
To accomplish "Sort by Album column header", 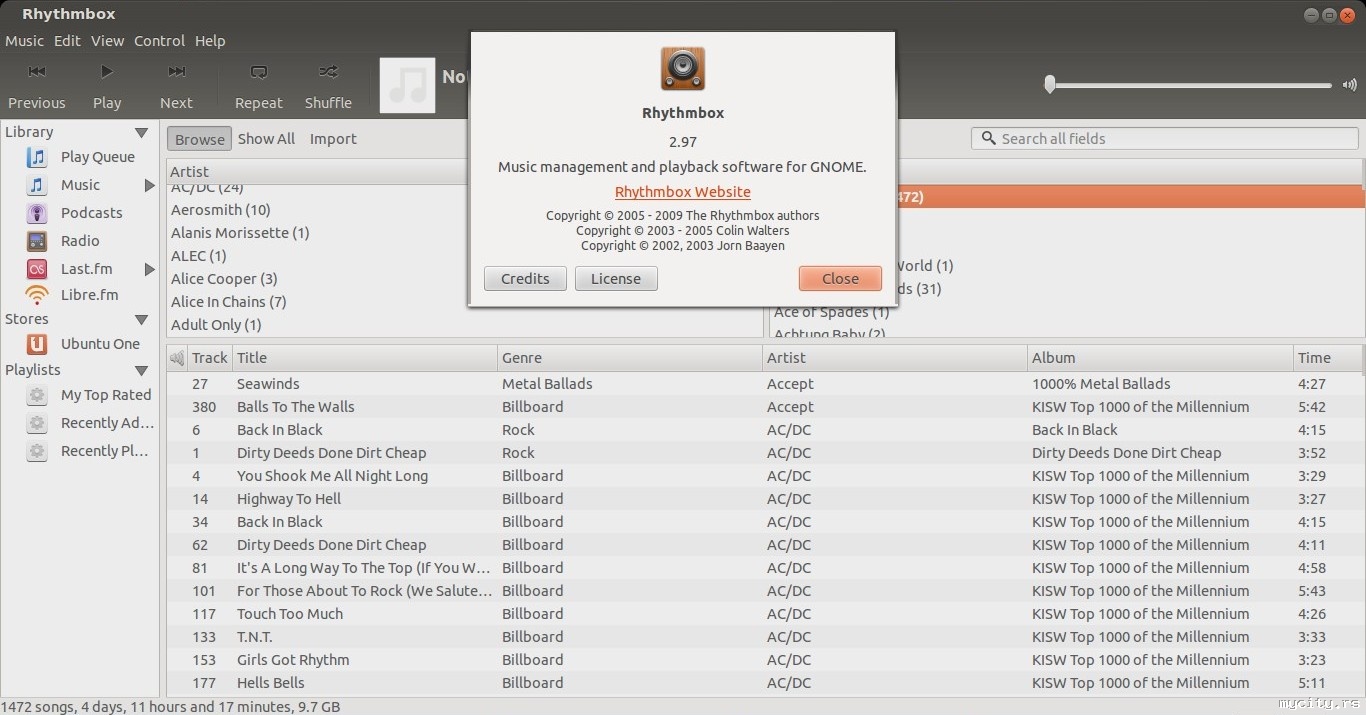I will pos(1159,358).
